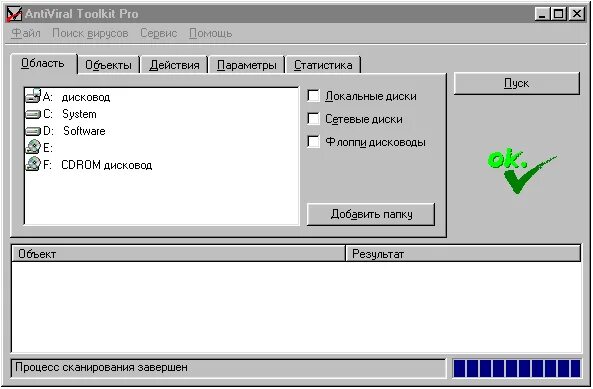Click the 'Процесс сканирования завершен' status text

[101, 367]
